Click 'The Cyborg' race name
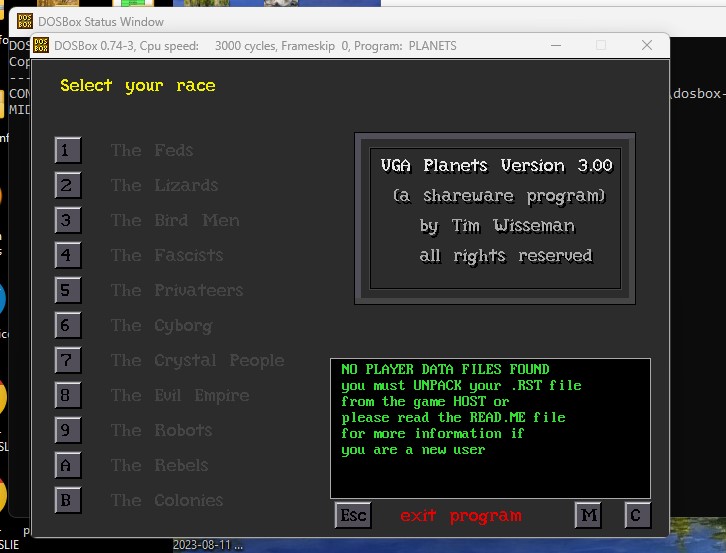 [x=162, y=326]
